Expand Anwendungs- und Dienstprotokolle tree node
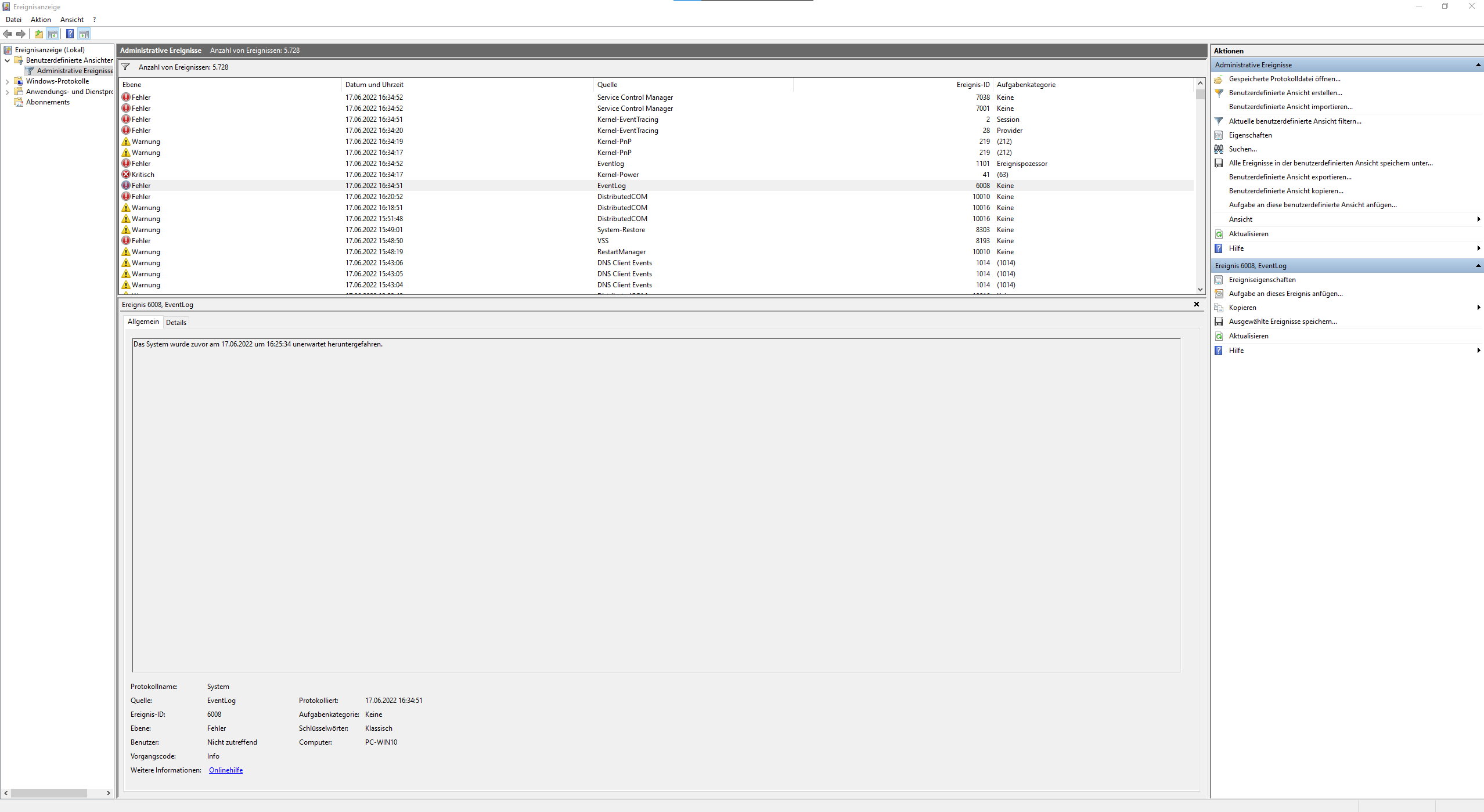 (7, 92)
